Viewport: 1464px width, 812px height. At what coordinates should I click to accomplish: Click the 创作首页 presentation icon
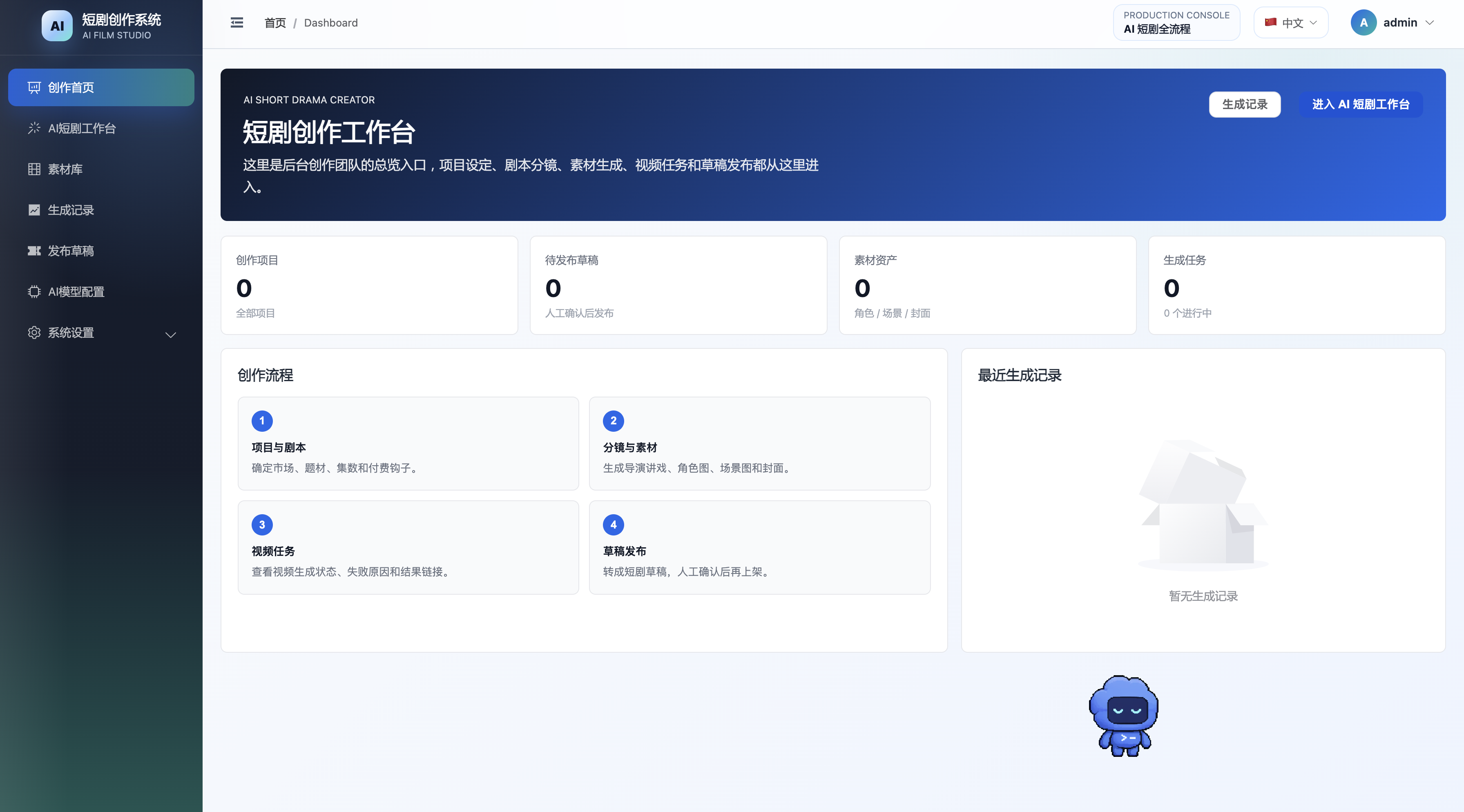[x=34, y=87]
